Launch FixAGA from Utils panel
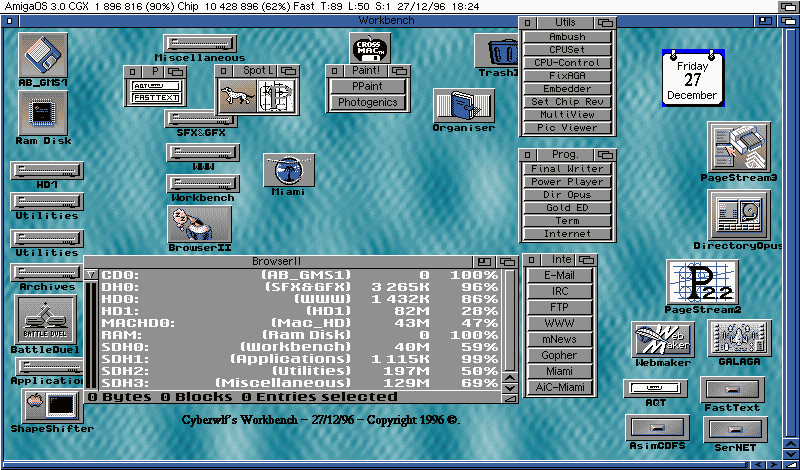Screen dimensions: 800x470 pos(567,76)
